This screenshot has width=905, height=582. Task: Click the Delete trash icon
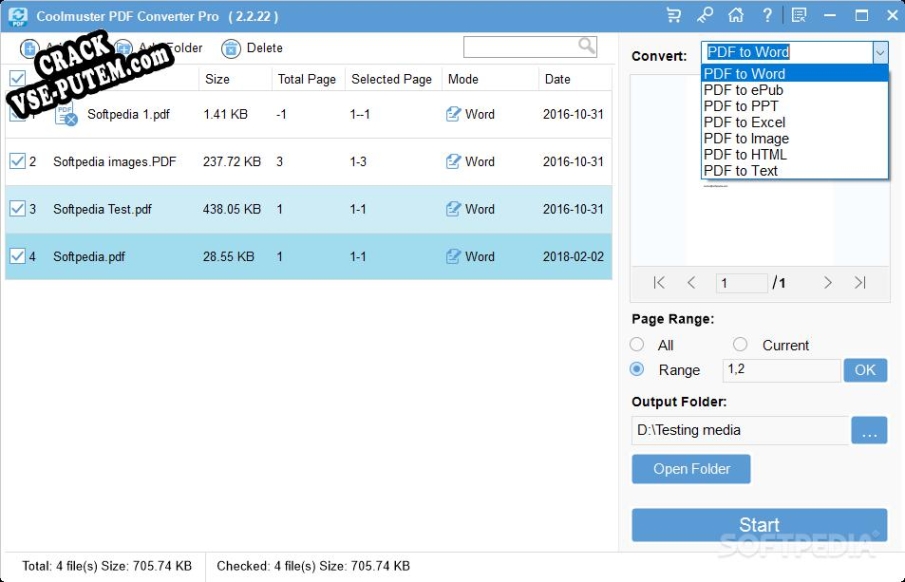click(x=230, y=48)
